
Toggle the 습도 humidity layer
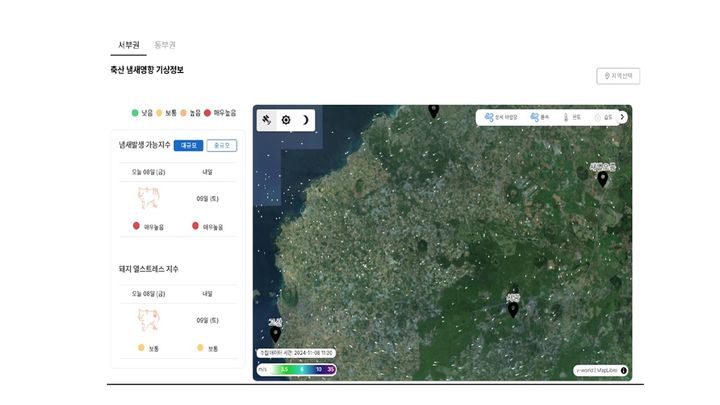(x=604, y=117)
